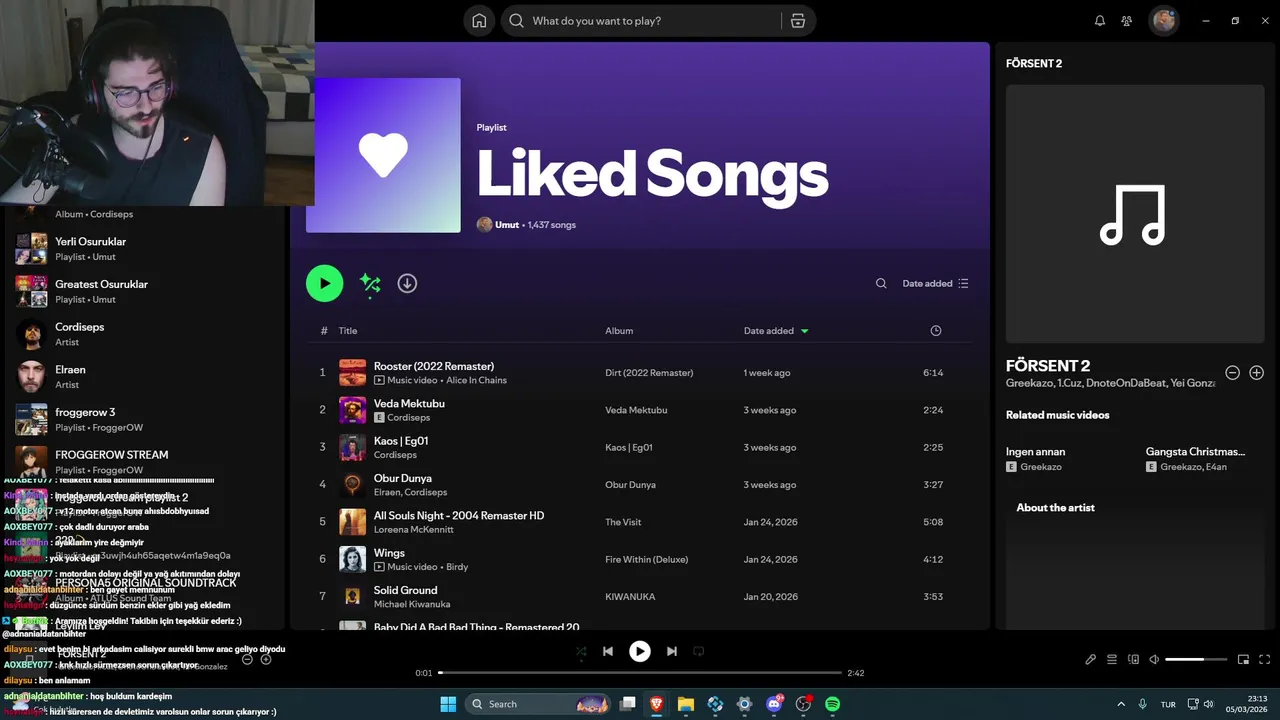The width and height of the screenshot is (1280, 720).
Task: Play Liked Songs with green play button
Action: pos(324,283)
